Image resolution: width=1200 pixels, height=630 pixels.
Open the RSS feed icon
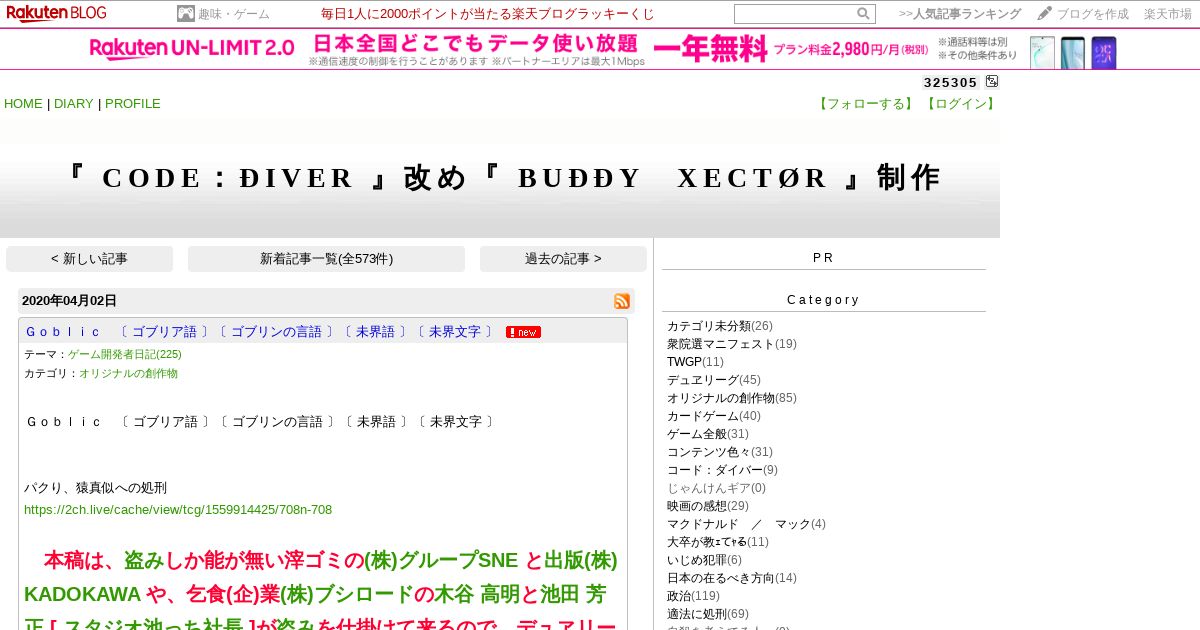pos(622,301)
